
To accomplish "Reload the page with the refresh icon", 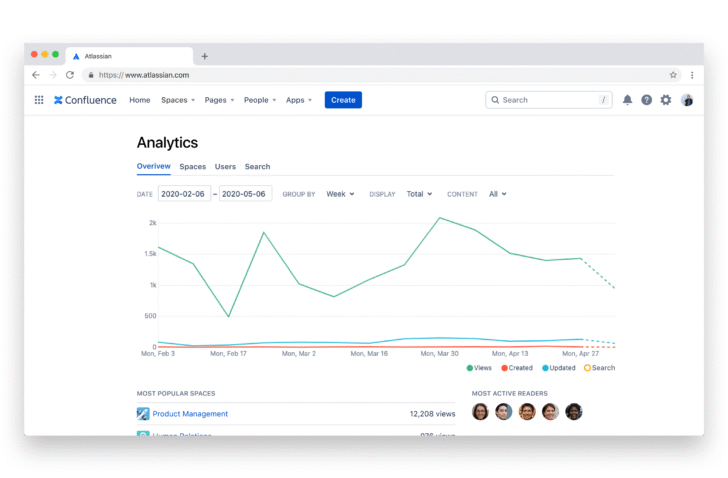I will click(70, 75).
